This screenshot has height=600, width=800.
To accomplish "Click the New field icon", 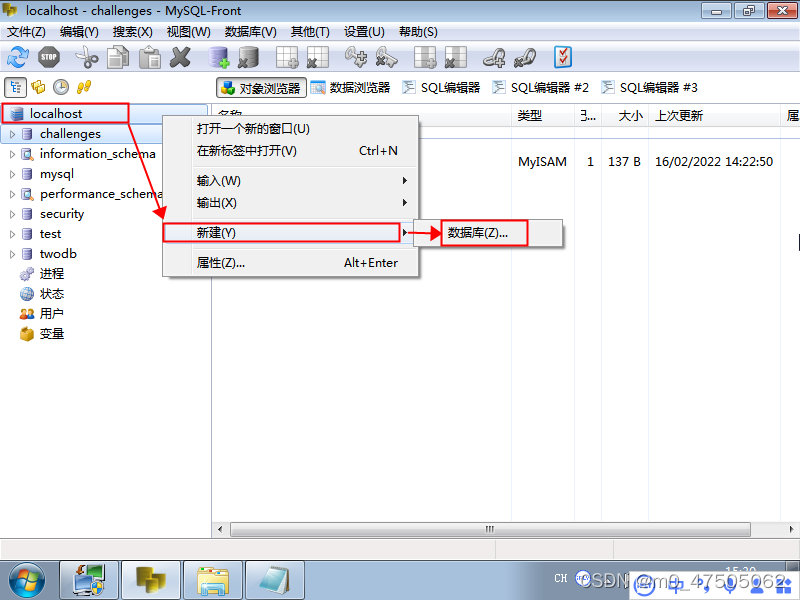I will pyautogui.click(x=425, y=57).
